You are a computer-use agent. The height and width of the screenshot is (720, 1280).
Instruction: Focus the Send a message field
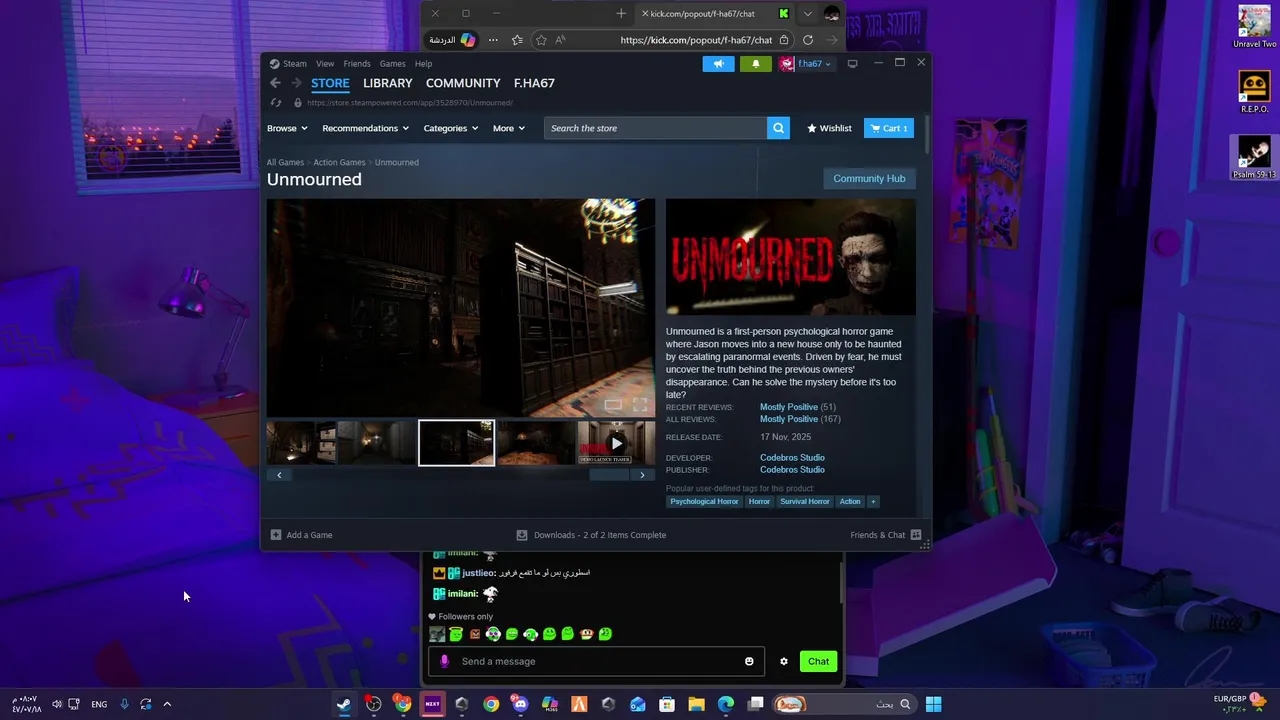pyautogui.click(x=597, y=661)
